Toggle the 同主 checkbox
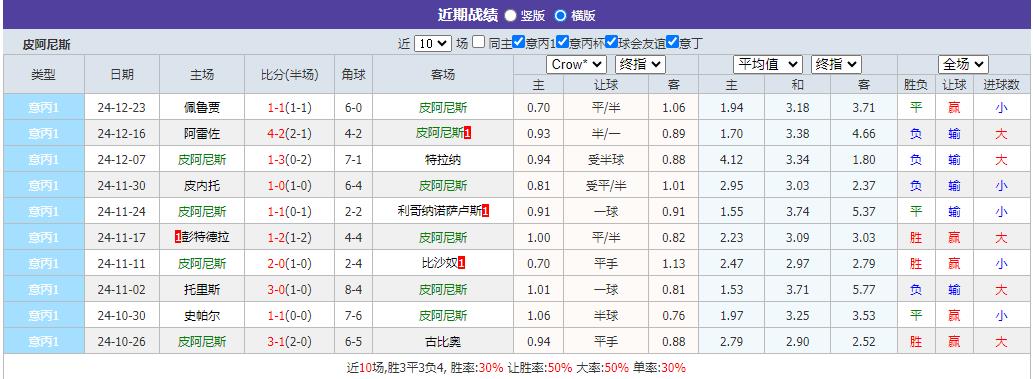This screenshot has width=1033, height=379. click(x=479, y=42)
